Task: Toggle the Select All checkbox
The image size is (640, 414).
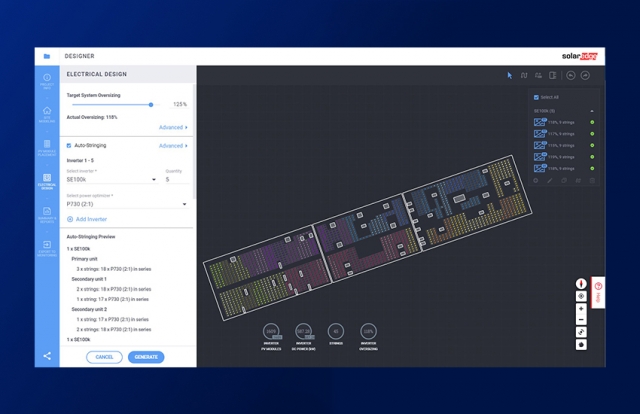Action: coord(536,97)
